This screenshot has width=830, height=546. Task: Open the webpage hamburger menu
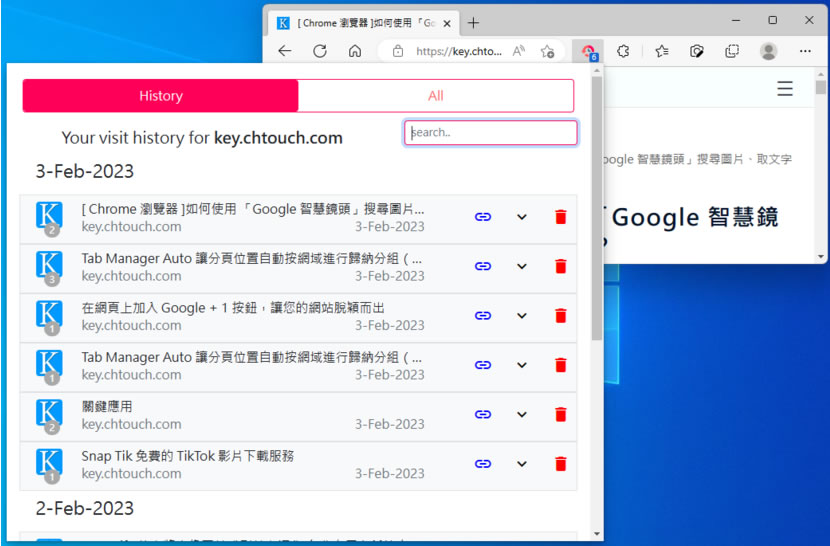click(x=785, y=89)
